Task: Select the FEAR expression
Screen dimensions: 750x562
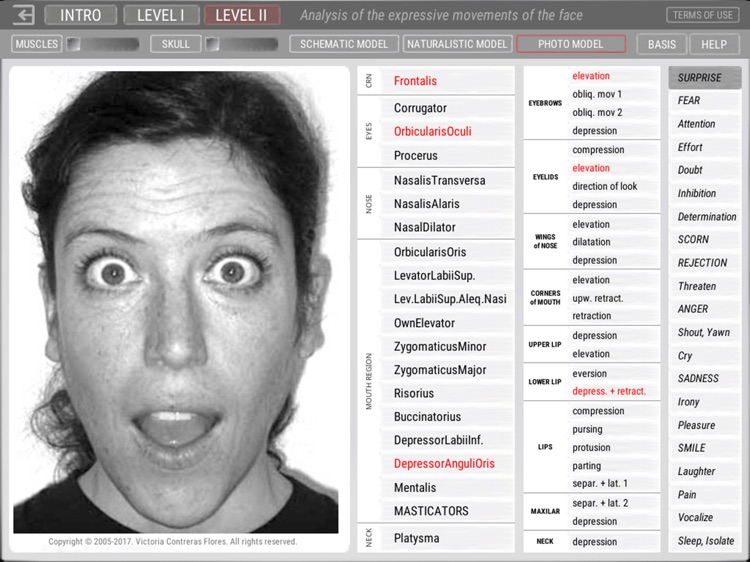Action: 705,100
